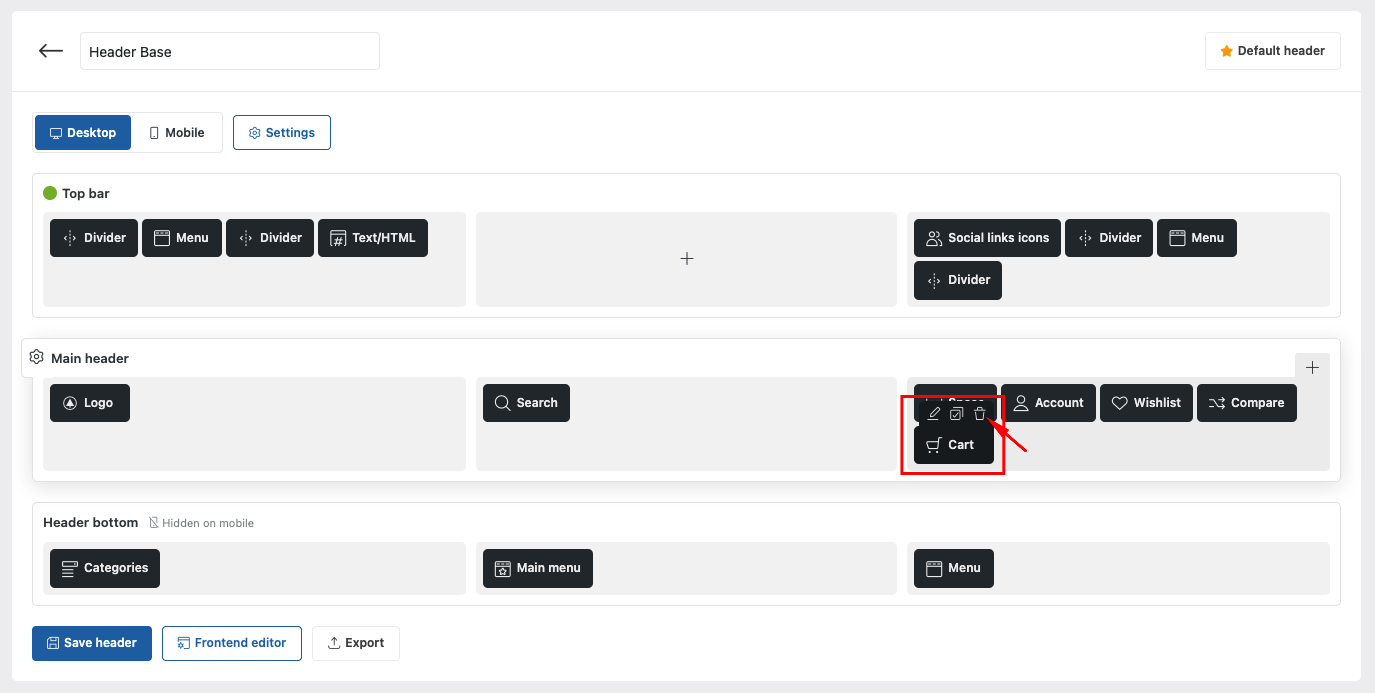This screenshot has height=693, width=1375.
Task: Open Main header row settings gear
Action: click(37, 357)
